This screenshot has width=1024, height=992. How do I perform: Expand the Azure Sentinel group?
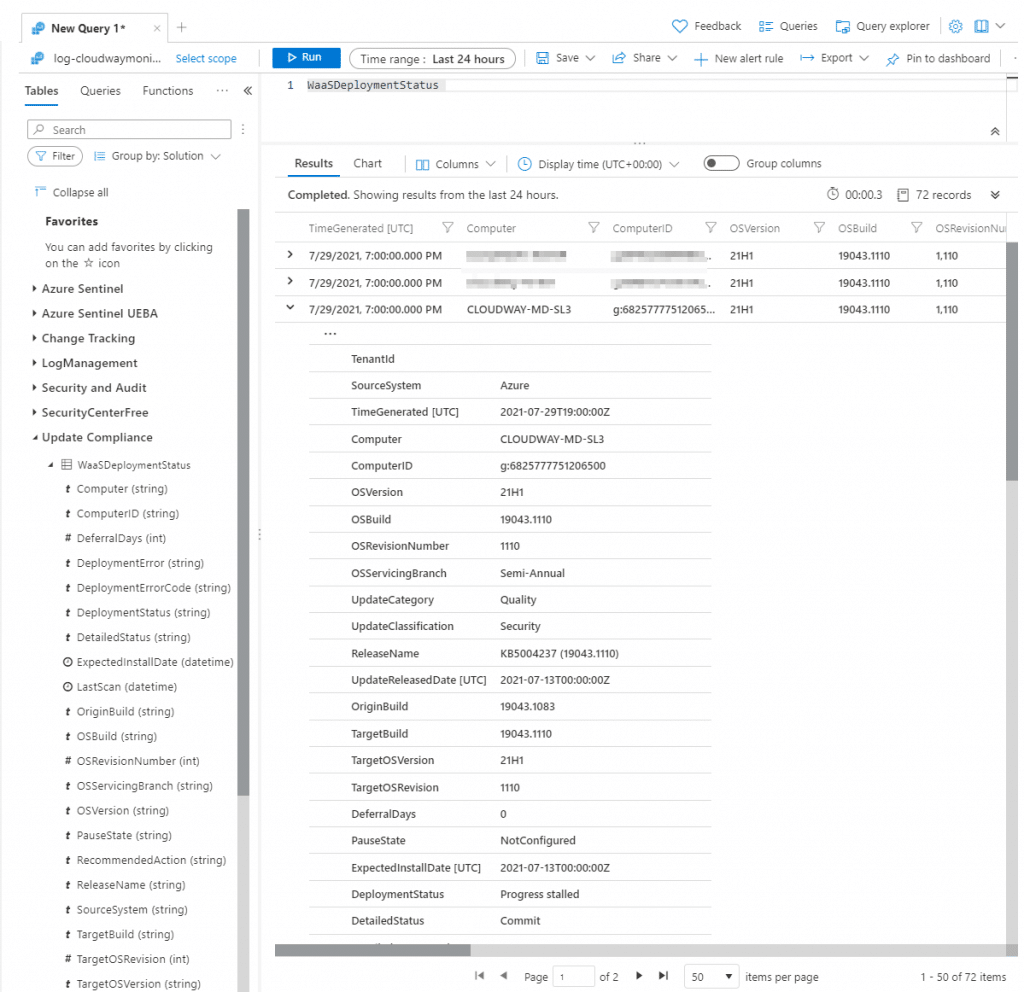click(x=34, y=288)
